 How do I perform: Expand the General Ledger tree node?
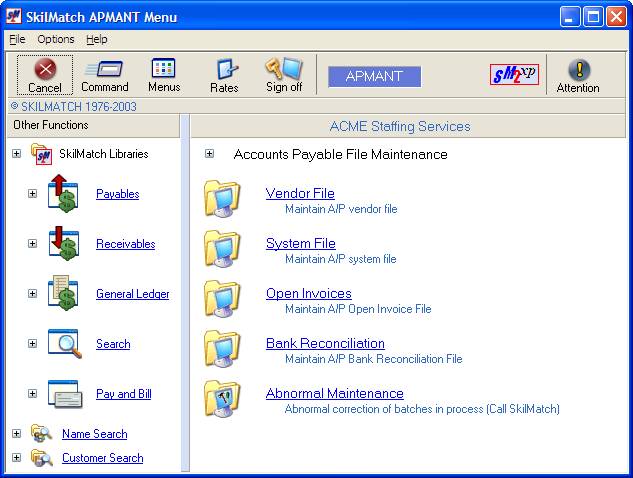point(32,294)
